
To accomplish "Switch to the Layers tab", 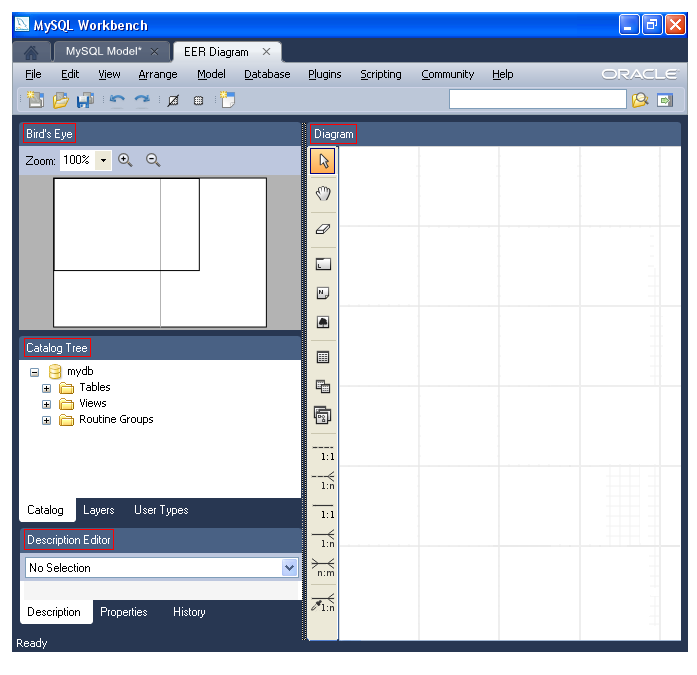I will [x=98, y=510].
